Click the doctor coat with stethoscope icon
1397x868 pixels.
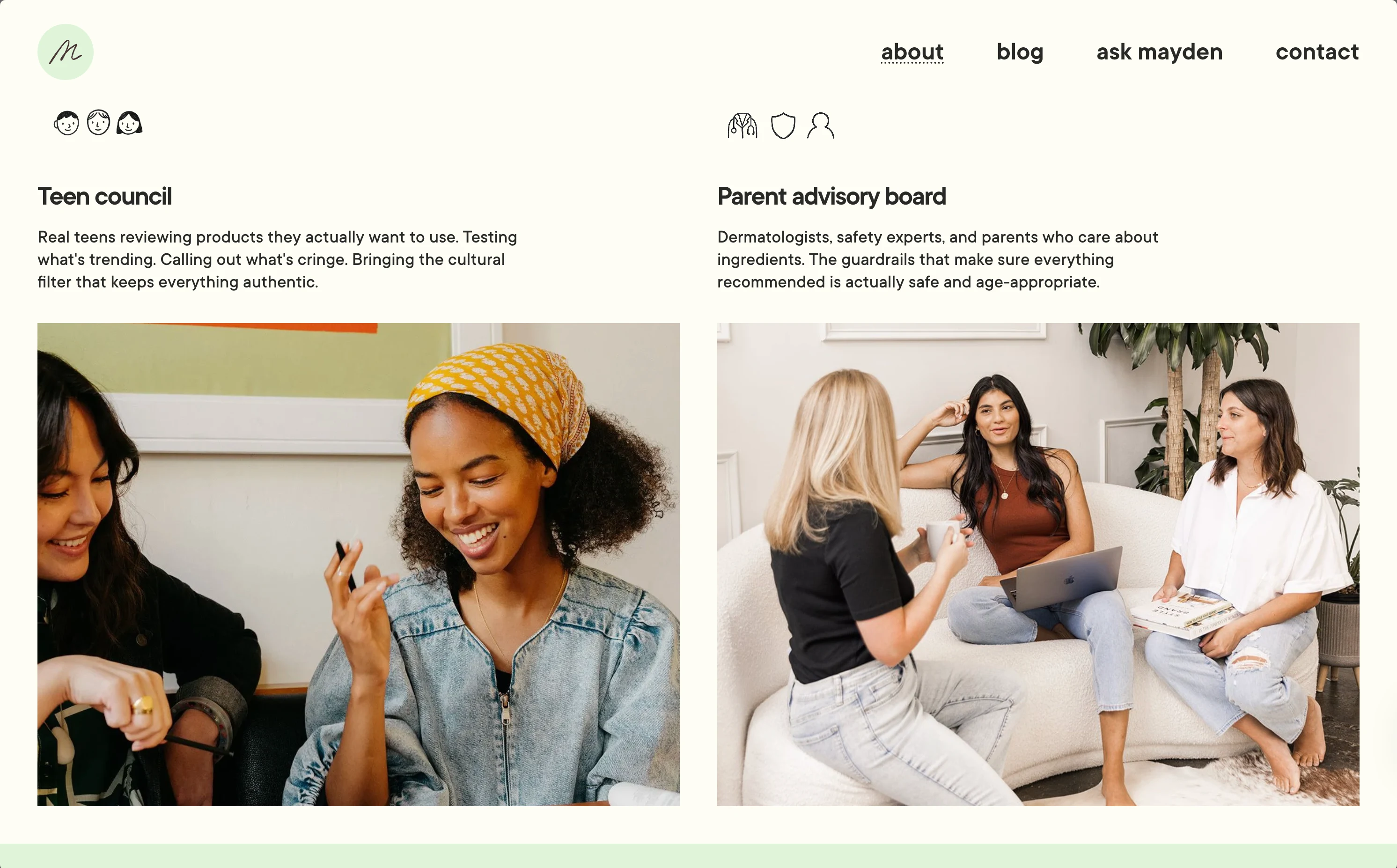tap(742, 126)
